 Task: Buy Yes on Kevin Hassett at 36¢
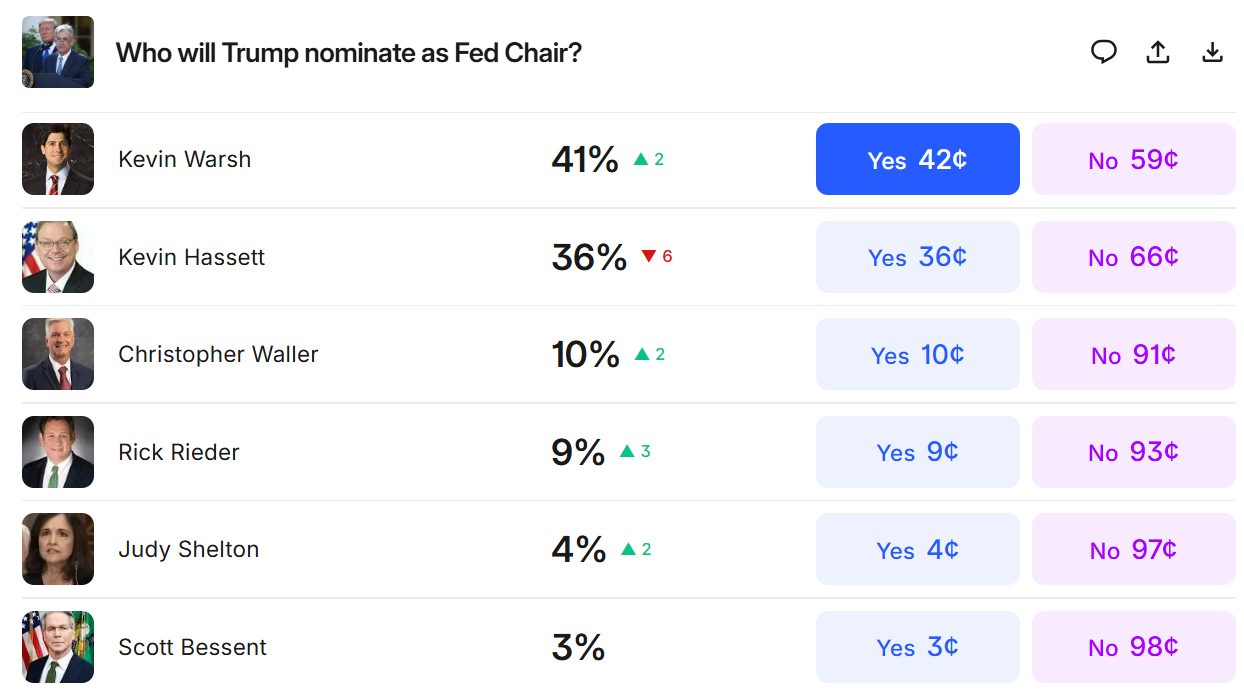[x=917, y=257]
